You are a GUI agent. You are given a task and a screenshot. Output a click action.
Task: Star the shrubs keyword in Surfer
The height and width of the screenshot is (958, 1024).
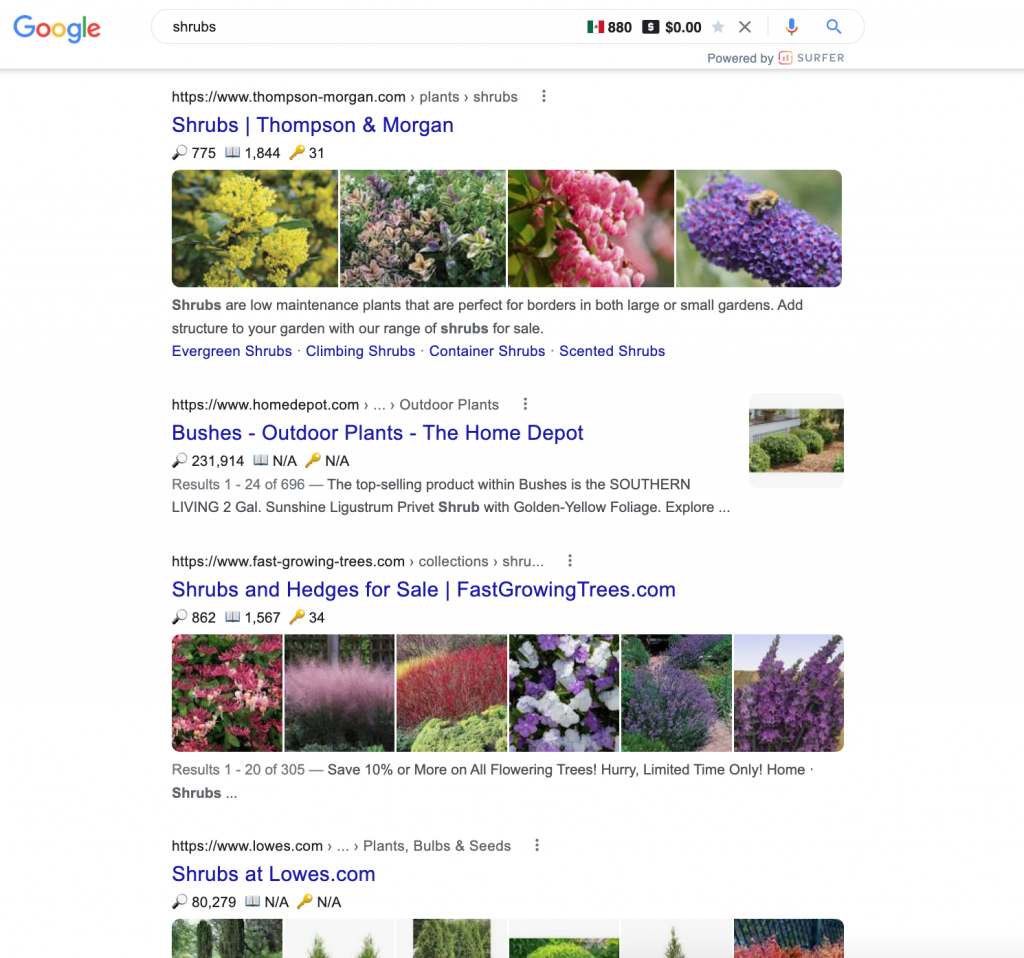point(718,27)
